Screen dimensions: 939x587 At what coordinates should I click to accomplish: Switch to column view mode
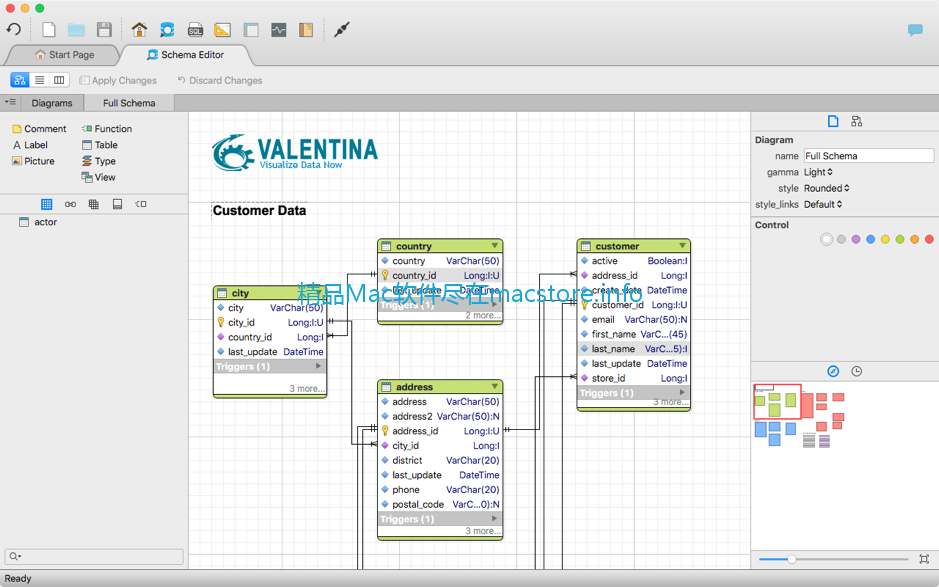[x=59, y=80]
